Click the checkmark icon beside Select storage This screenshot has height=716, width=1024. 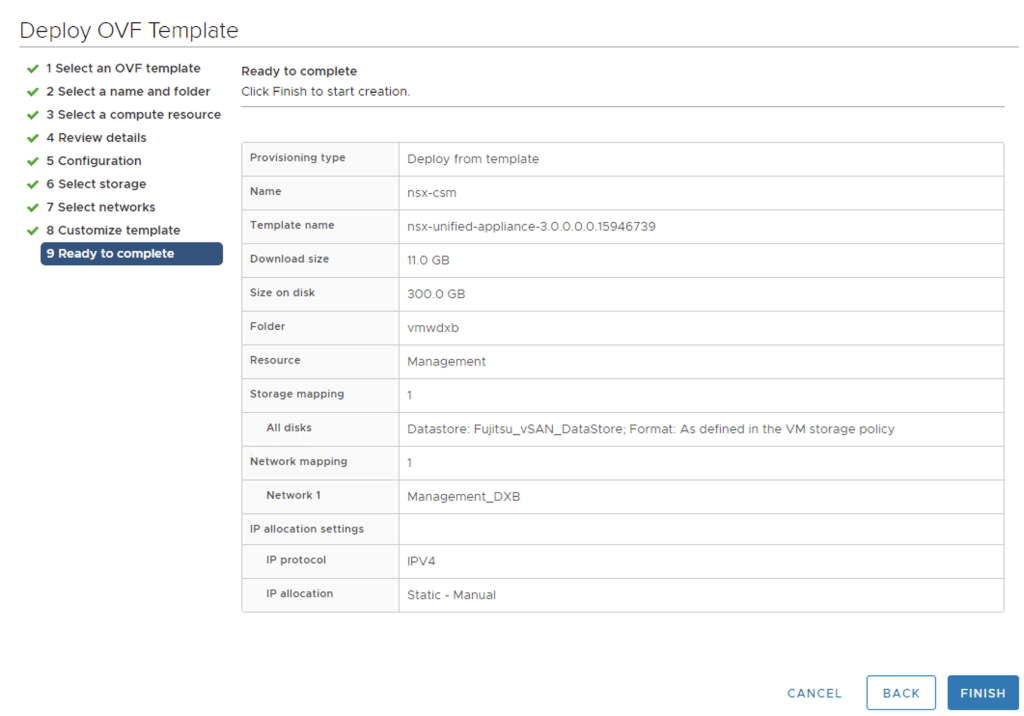(33, 184)
